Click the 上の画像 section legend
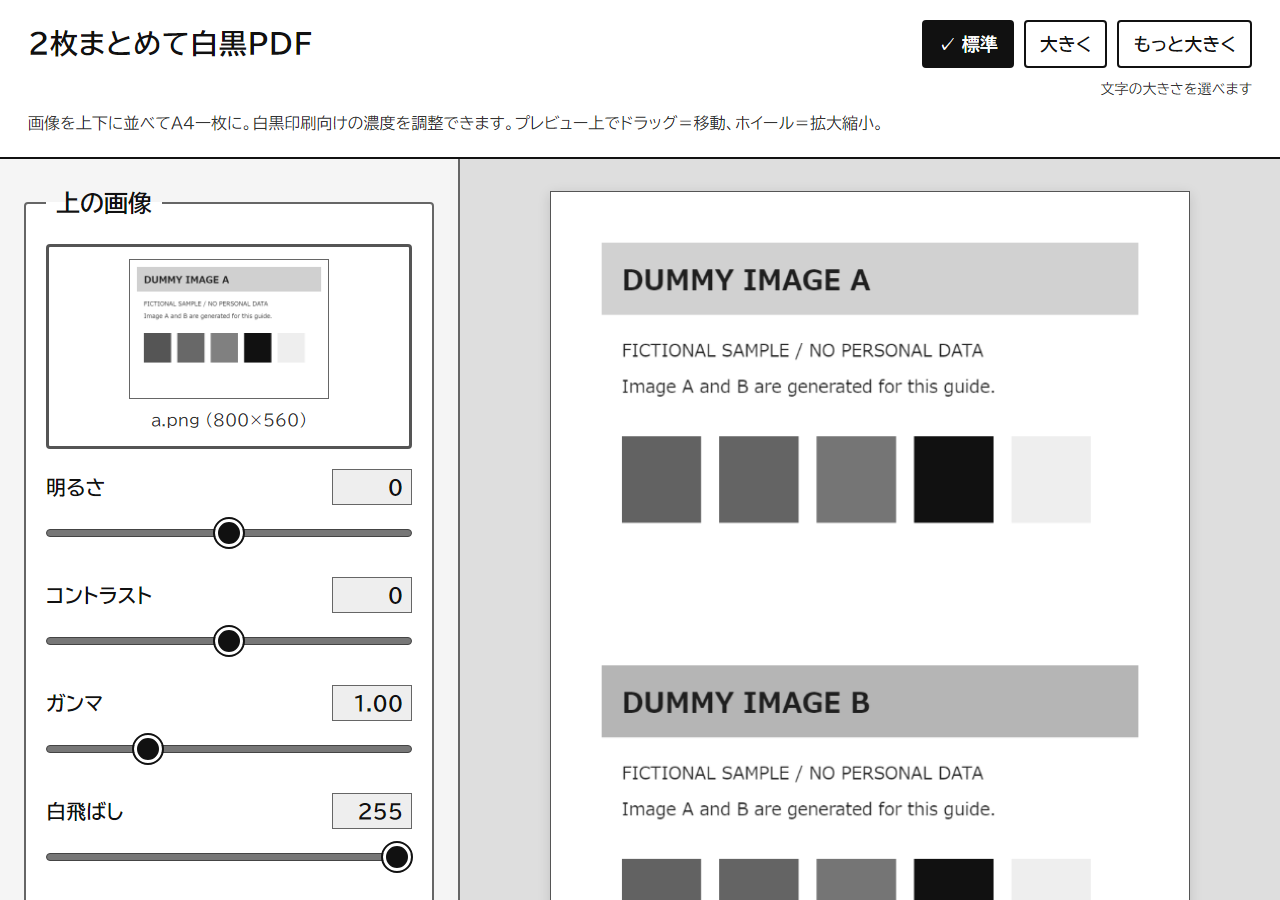The width and height of the screenshot is (1280, 900). (104, 203)
